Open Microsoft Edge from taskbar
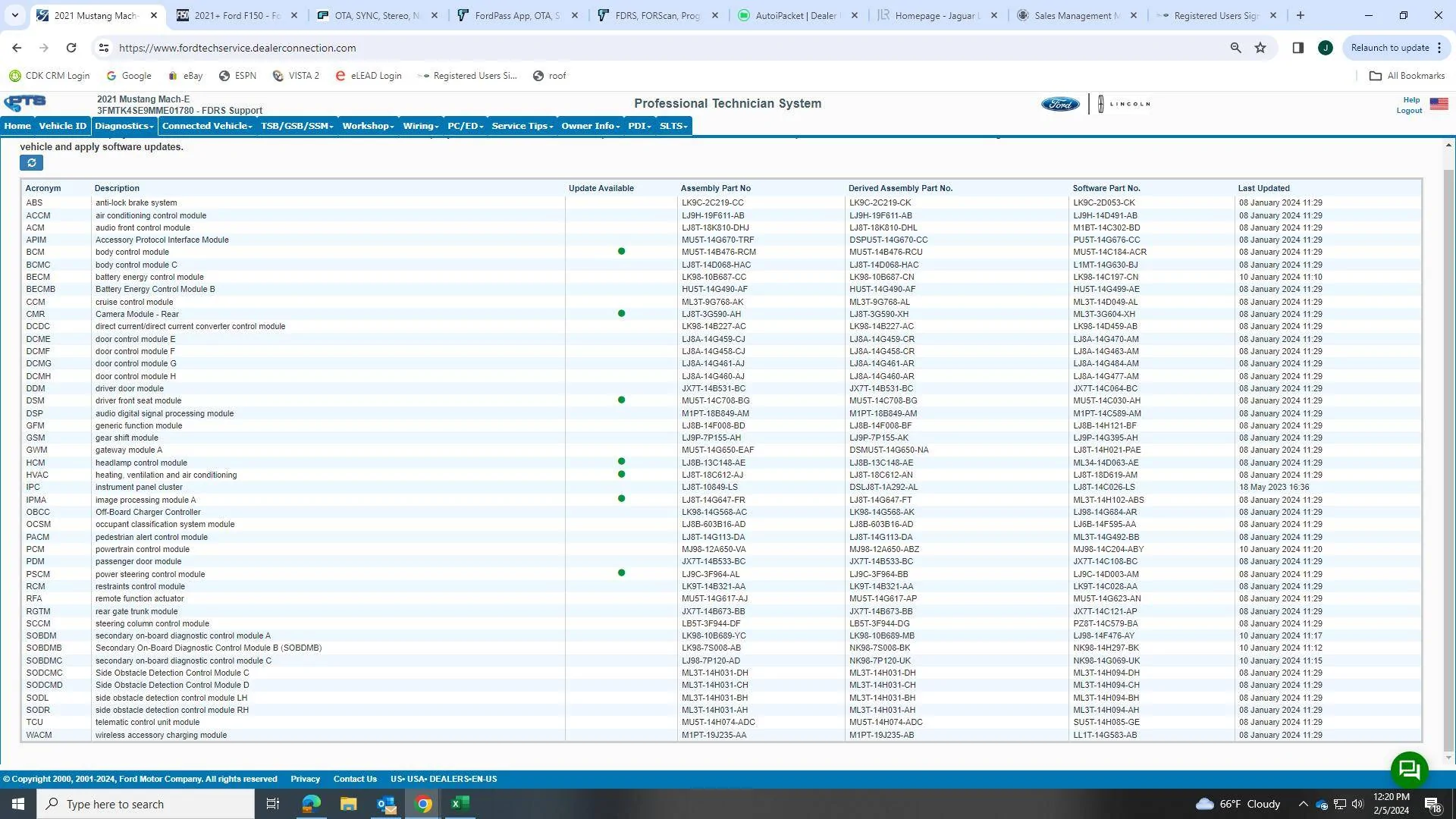 tap(311, 804)
